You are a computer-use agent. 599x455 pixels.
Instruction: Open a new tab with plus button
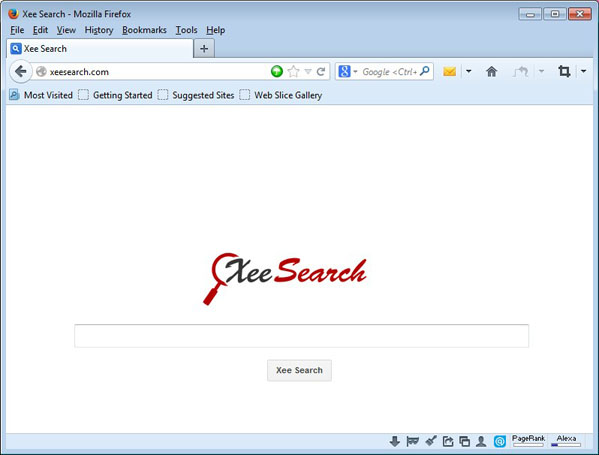pyautogui.click(x=204, y=49)
